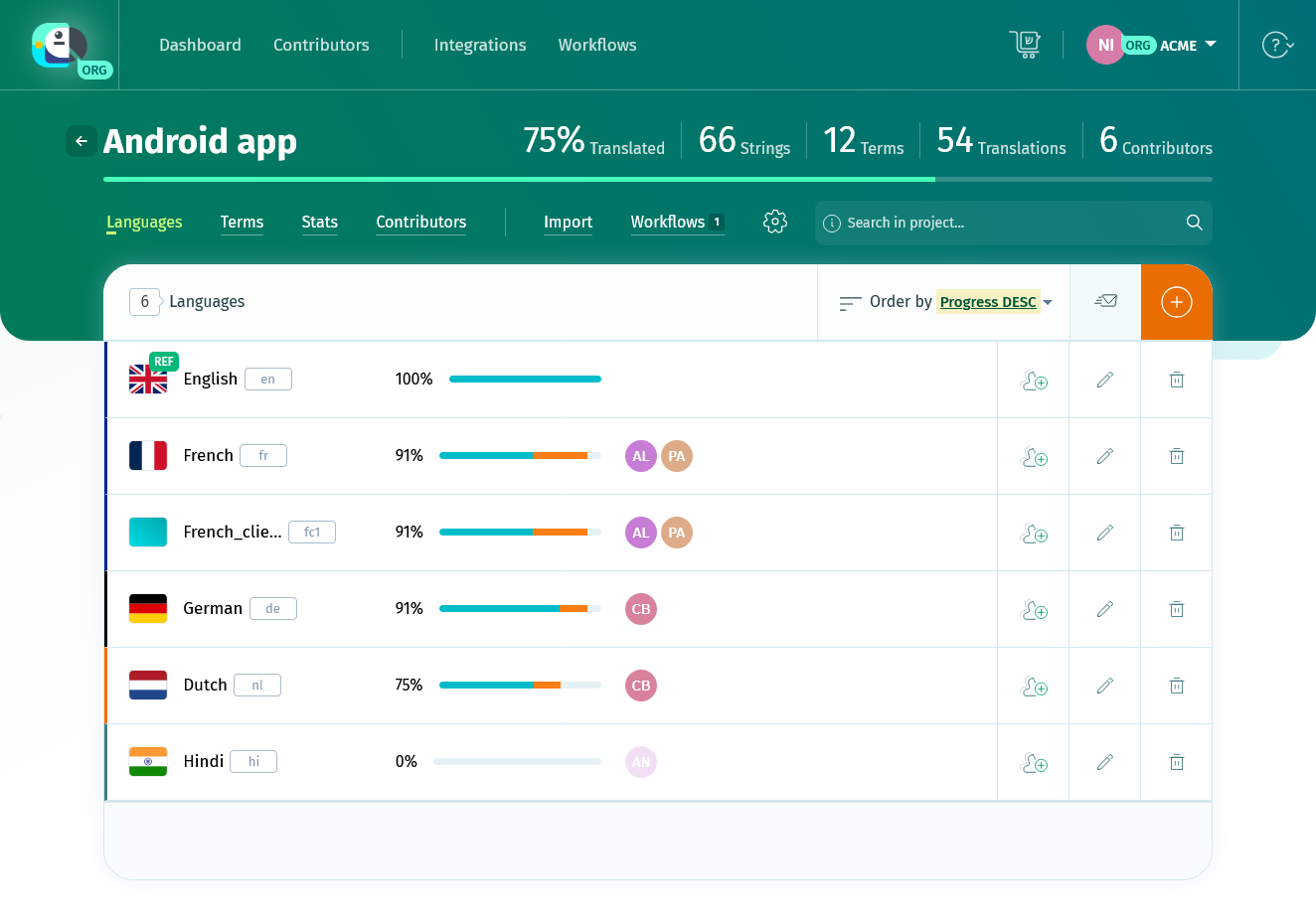Click the back arrow beside Android app
1316x923 pixels.
click(82, 141)
